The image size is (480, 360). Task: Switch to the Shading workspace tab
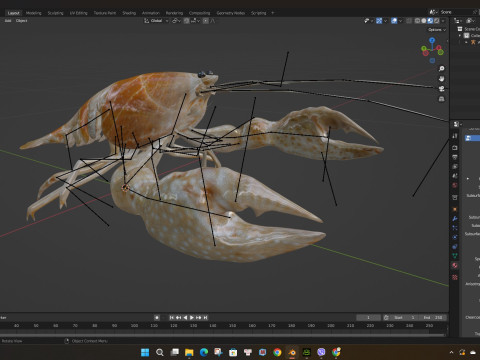pos(129,13)
